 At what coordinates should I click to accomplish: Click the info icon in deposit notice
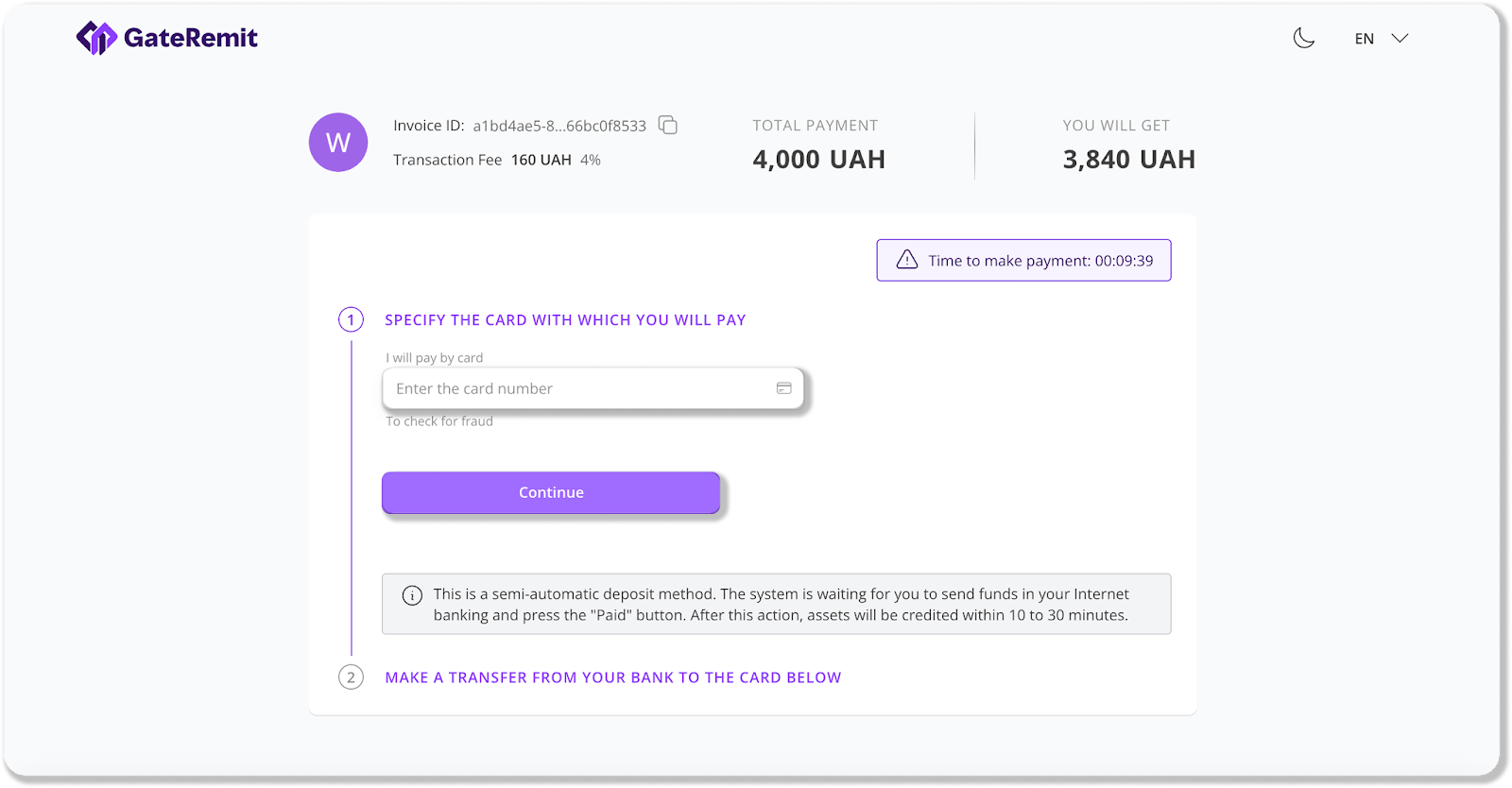click(412, 595)
